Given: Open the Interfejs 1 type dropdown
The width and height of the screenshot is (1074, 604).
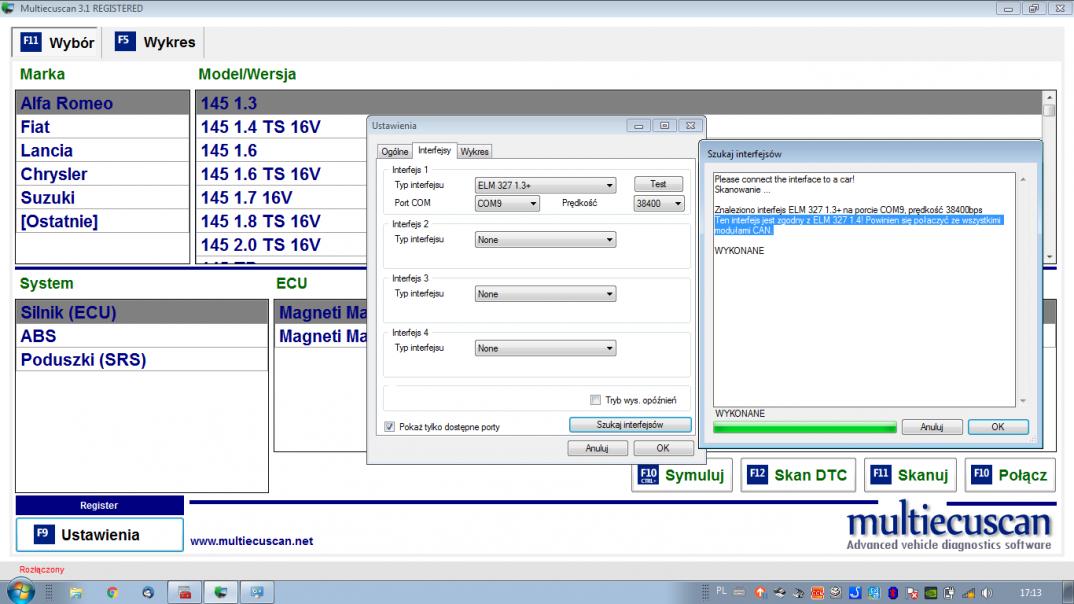Looking at the screenshot, I should [545, 185].
